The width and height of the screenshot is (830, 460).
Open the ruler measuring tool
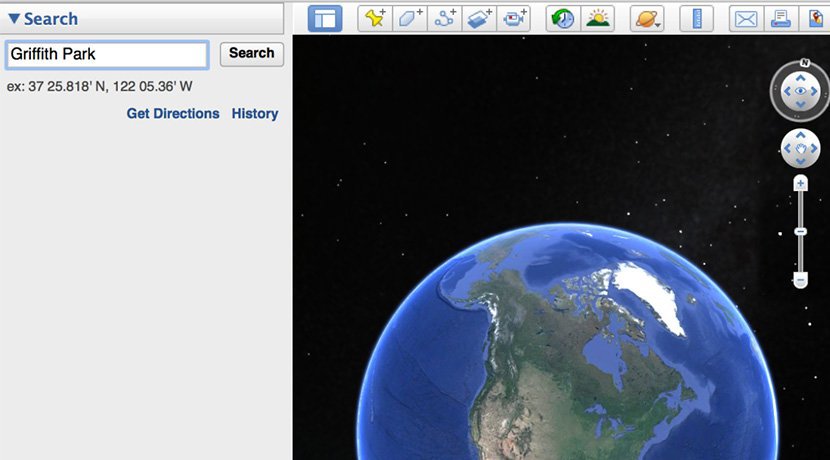(697, 19)
